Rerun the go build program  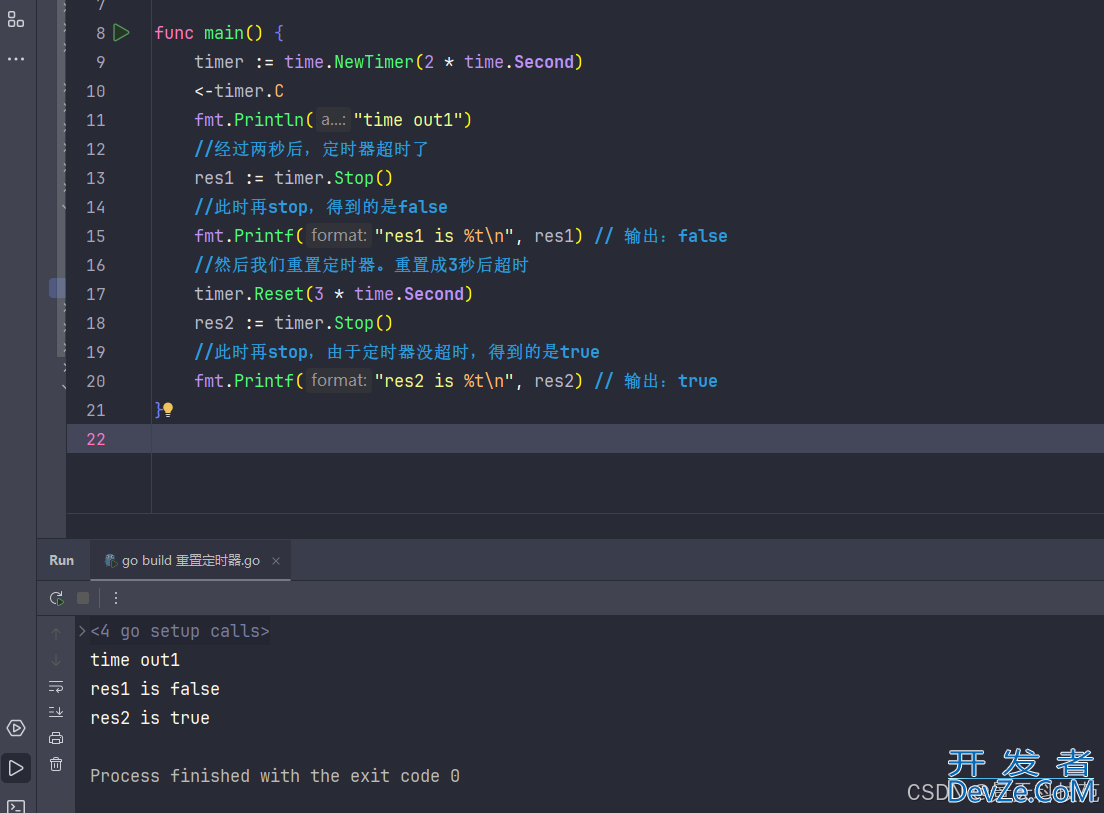click(x=56, y=598)
